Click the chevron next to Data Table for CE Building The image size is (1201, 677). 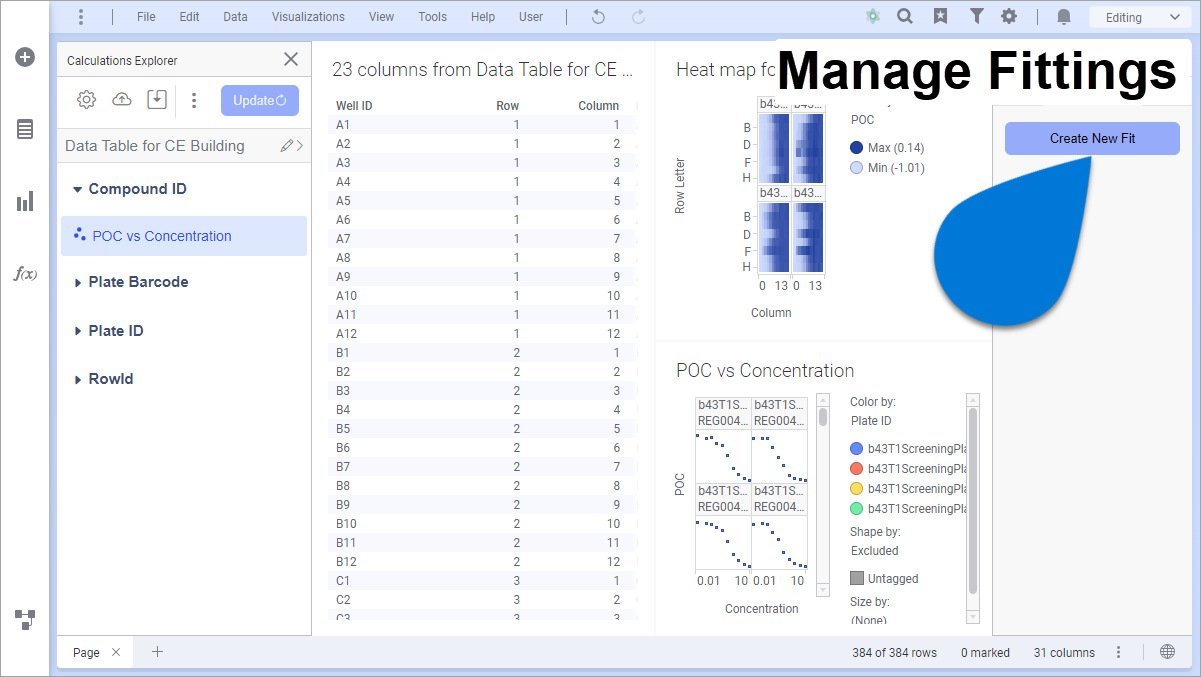pyautogui.click(x=300, y=146)
